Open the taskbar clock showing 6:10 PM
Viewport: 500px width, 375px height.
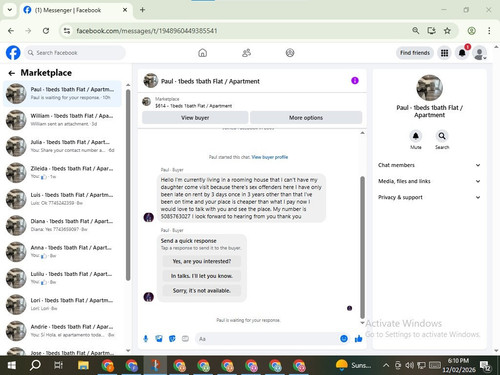[459, 365]
